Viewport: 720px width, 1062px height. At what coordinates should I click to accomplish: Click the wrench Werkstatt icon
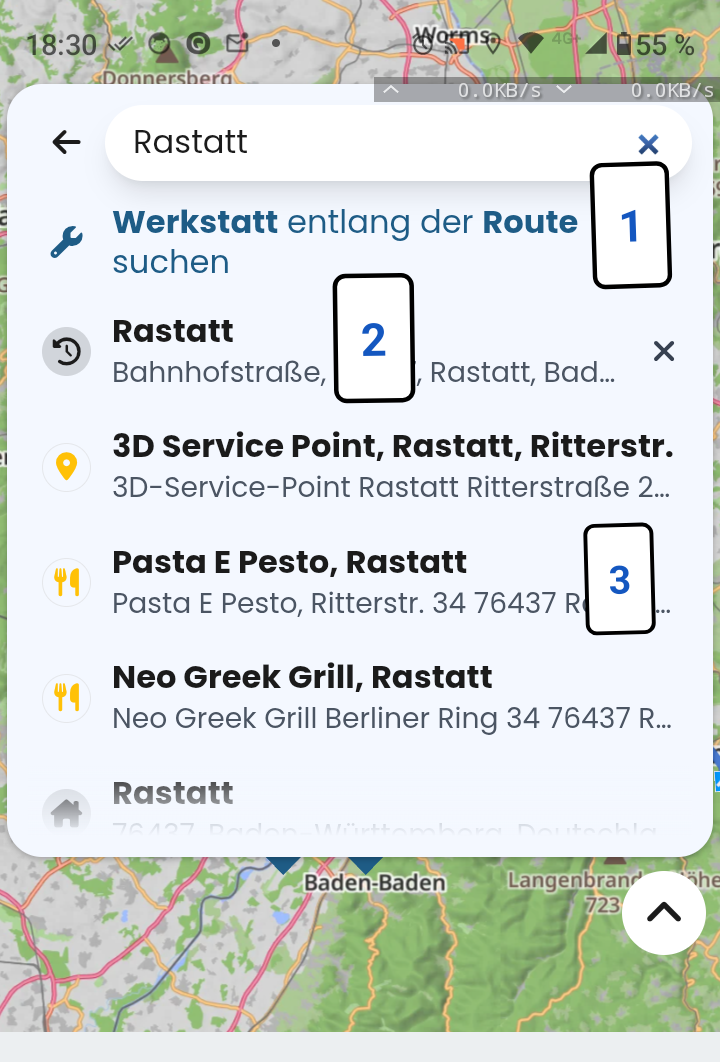pos(66,242)
